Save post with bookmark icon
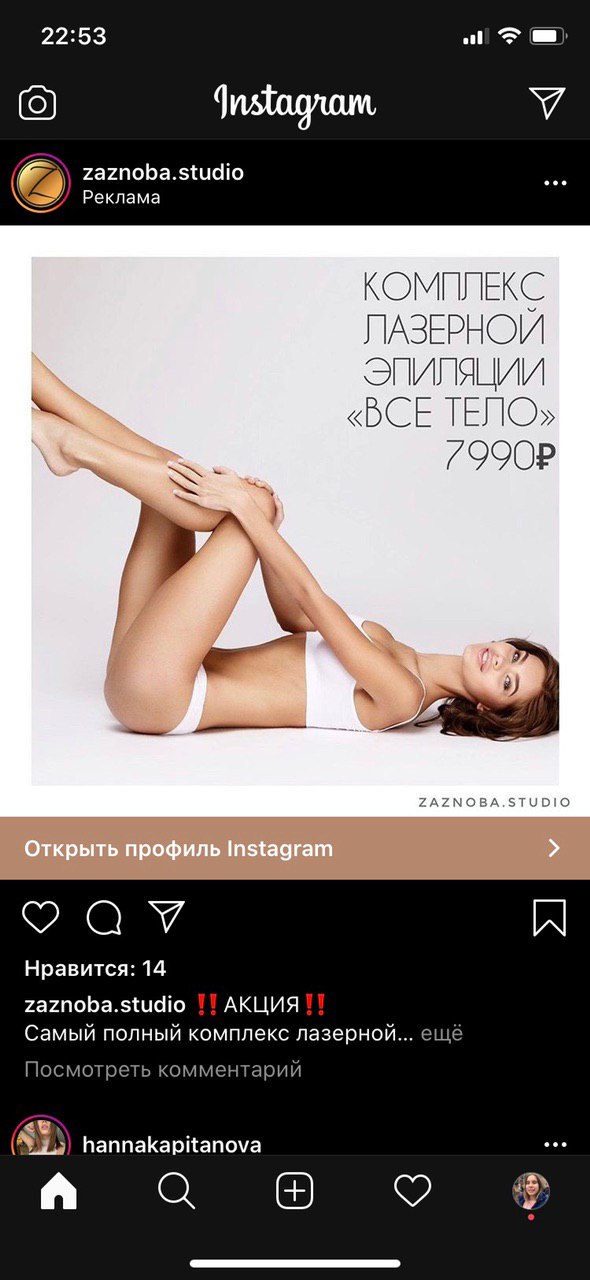This screenshot has height=1280, width=590. [x=549, y=917]
